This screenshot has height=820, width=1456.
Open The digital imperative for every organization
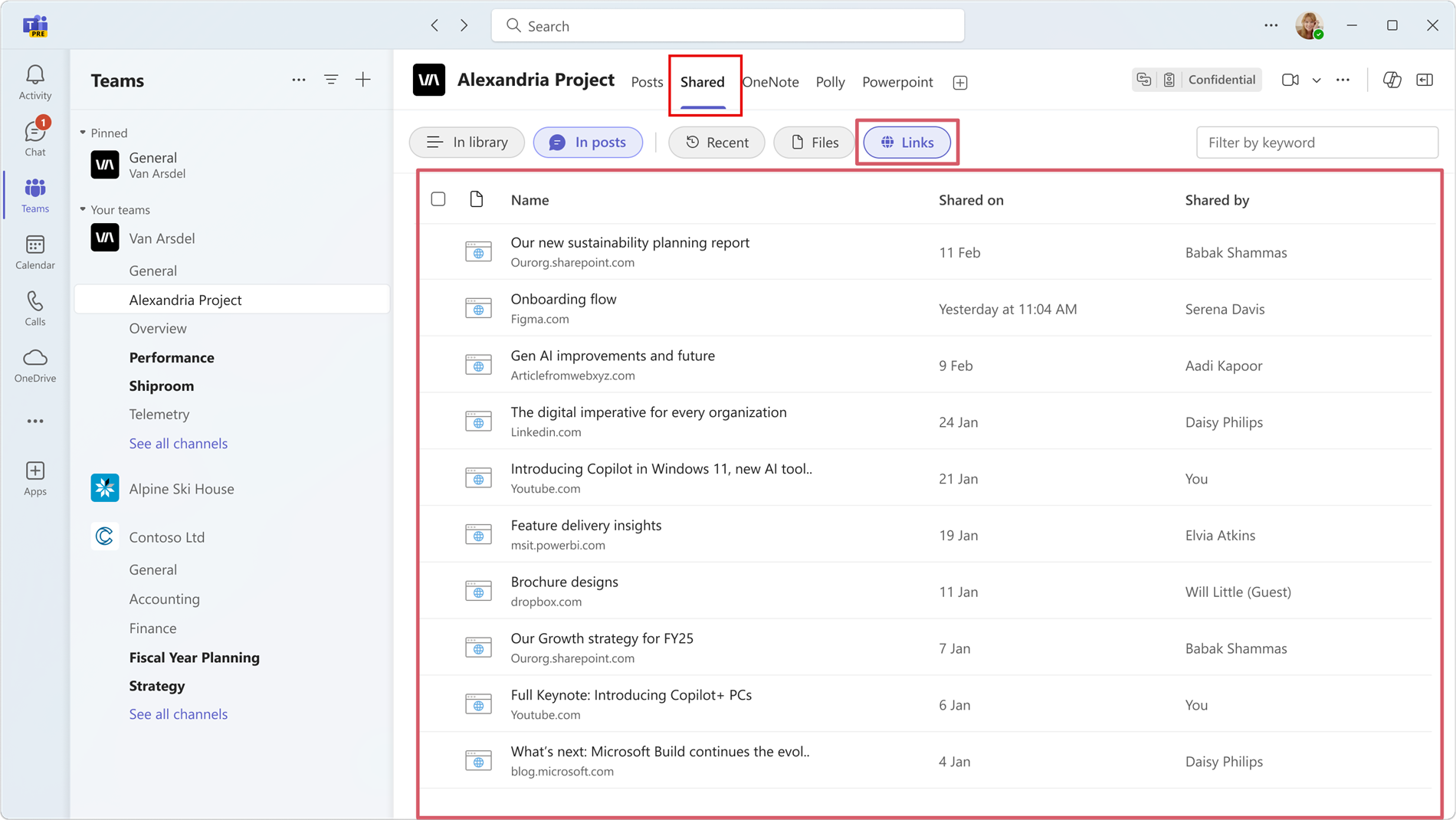pos(648,412)
